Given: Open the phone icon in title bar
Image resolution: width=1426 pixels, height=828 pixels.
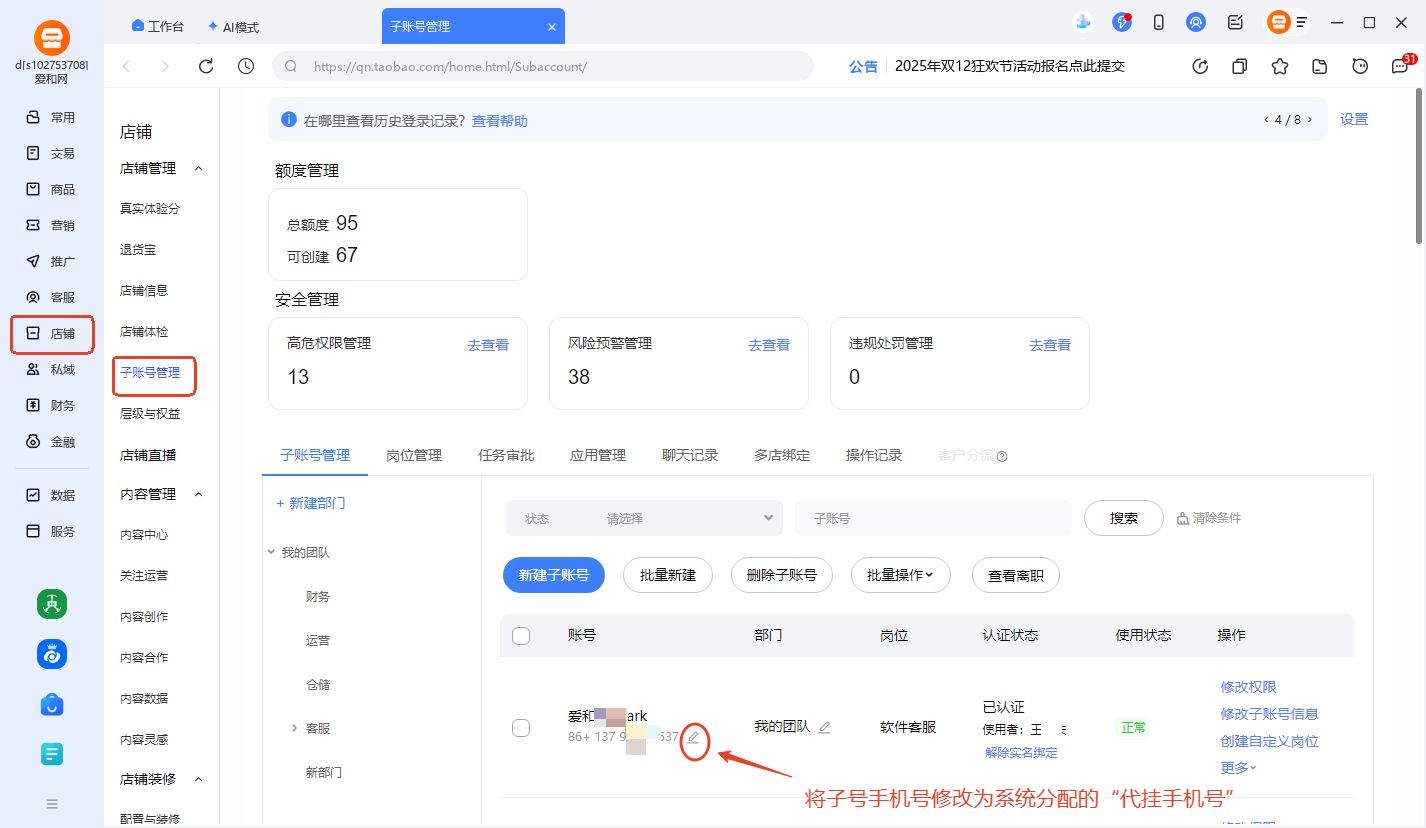Looking at the screenshot, I should click(1159, 22).
